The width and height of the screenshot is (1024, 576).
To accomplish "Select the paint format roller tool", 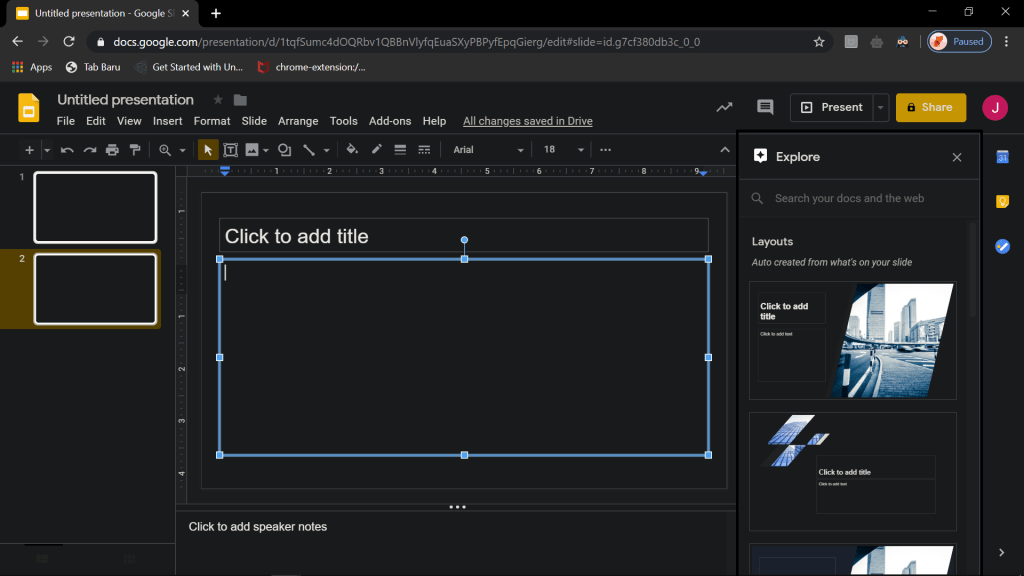I will (135, 150).
